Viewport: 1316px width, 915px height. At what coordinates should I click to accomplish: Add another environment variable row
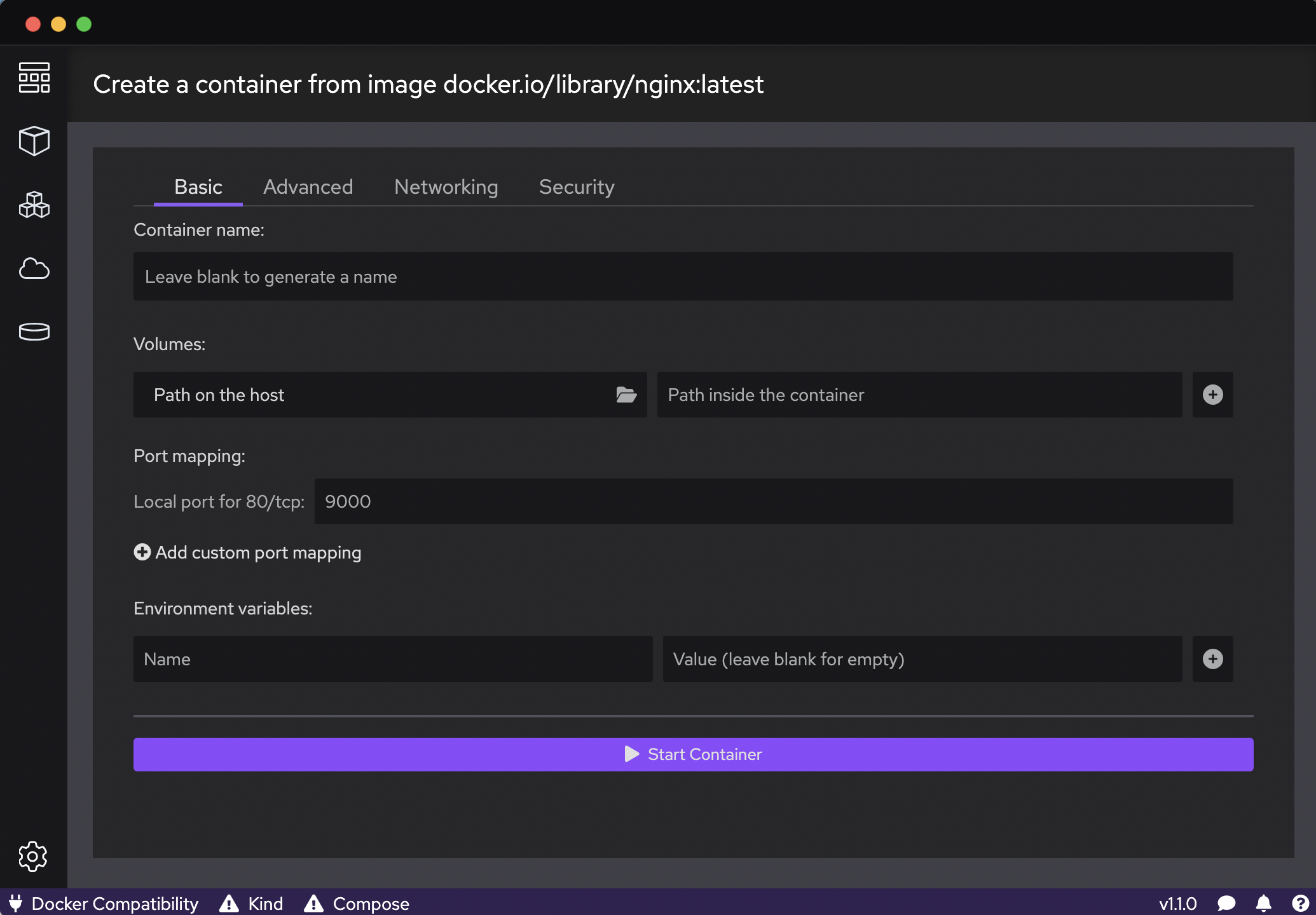[x=1212, y=659]
